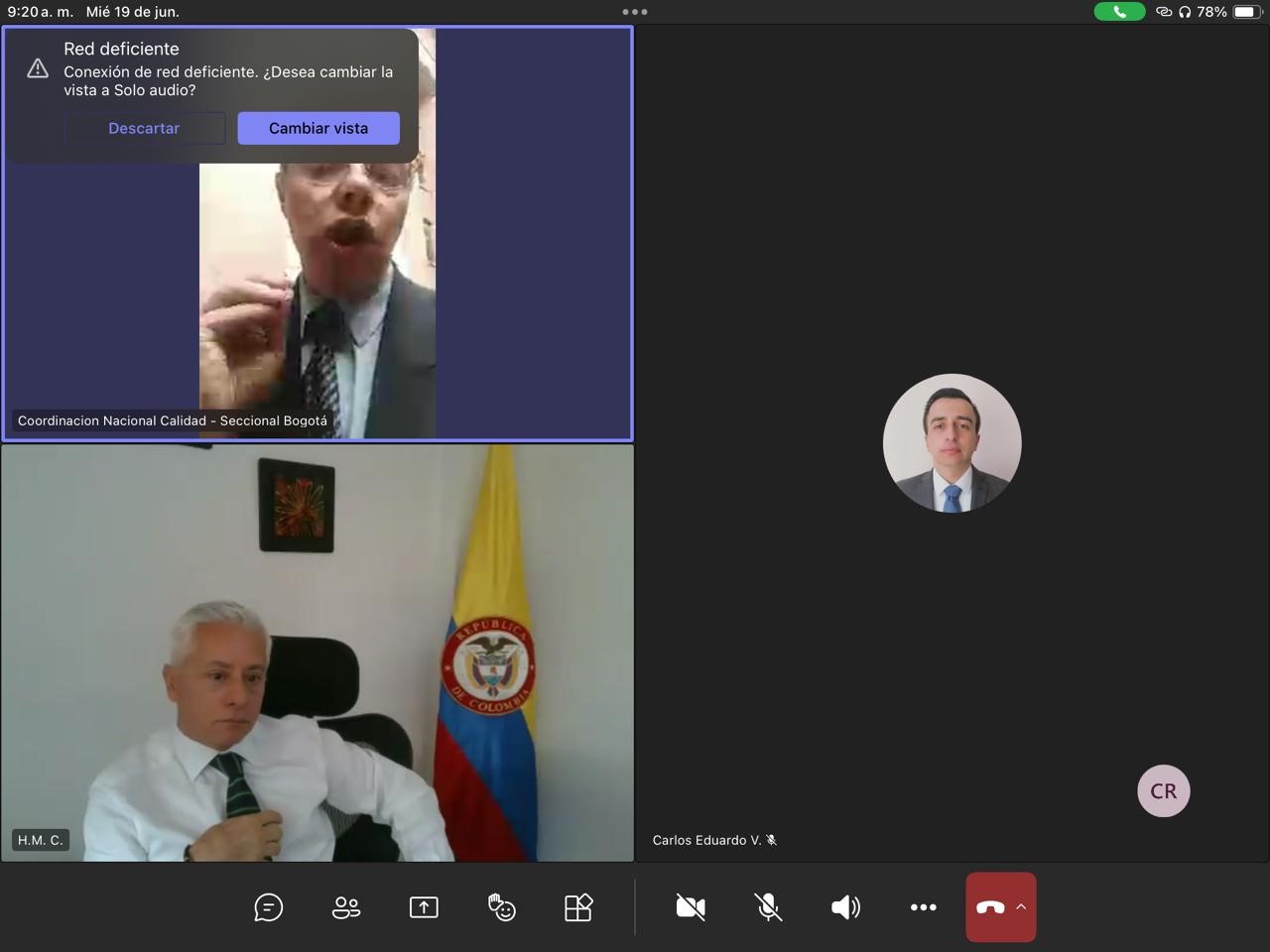1270x952 pixels.
Task: Expand leave call options chevron
Action: pos(1021,906)
